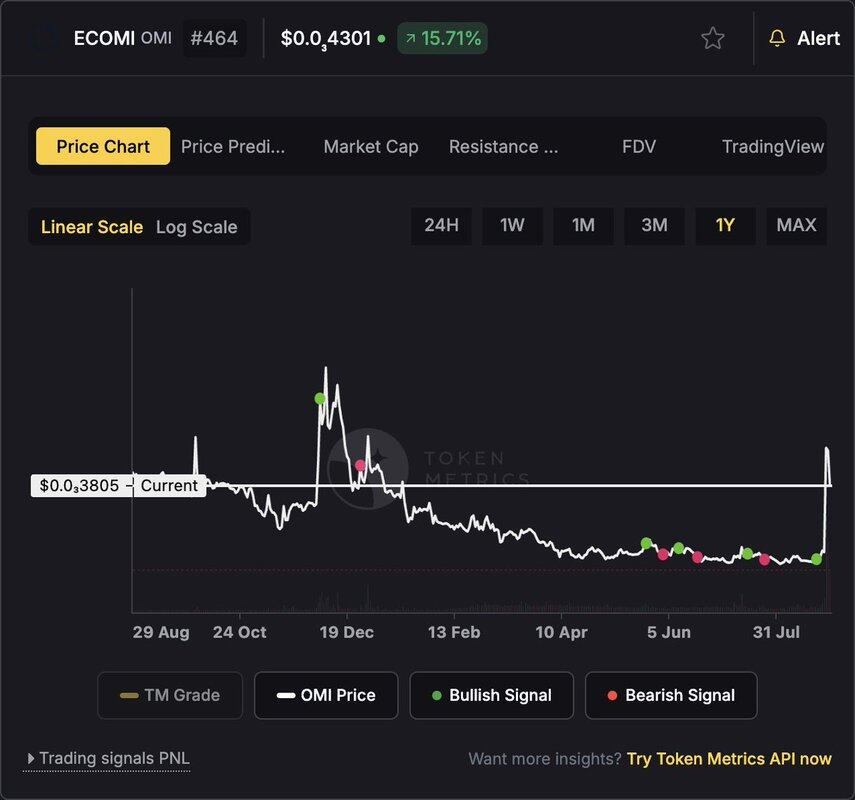
Task: Set chart range to 1M
Action: [x=583, y=225]
